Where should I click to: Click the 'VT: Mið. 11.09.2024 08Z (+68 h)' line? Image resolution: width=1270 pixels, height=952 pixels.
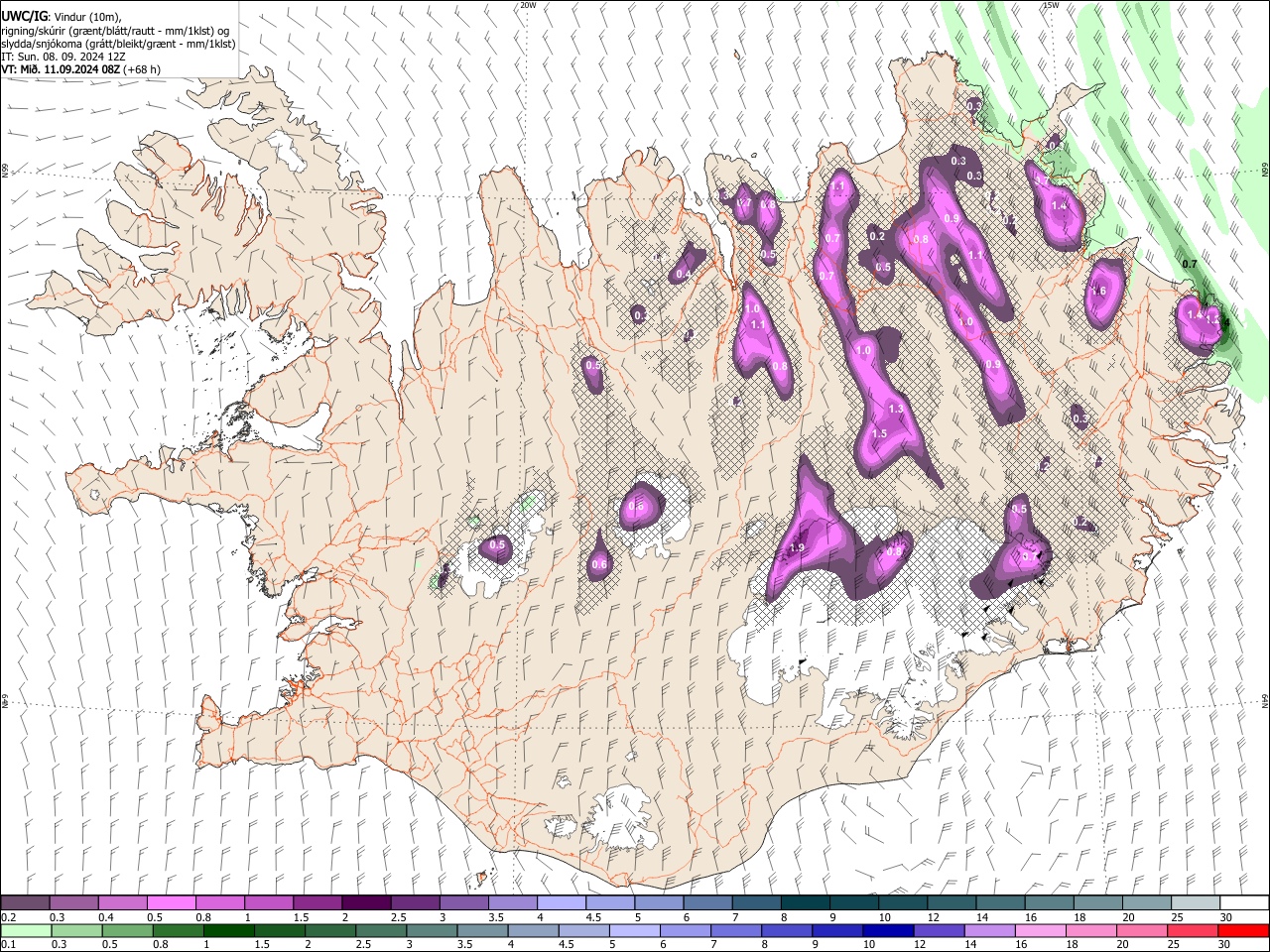click(81, 69)
